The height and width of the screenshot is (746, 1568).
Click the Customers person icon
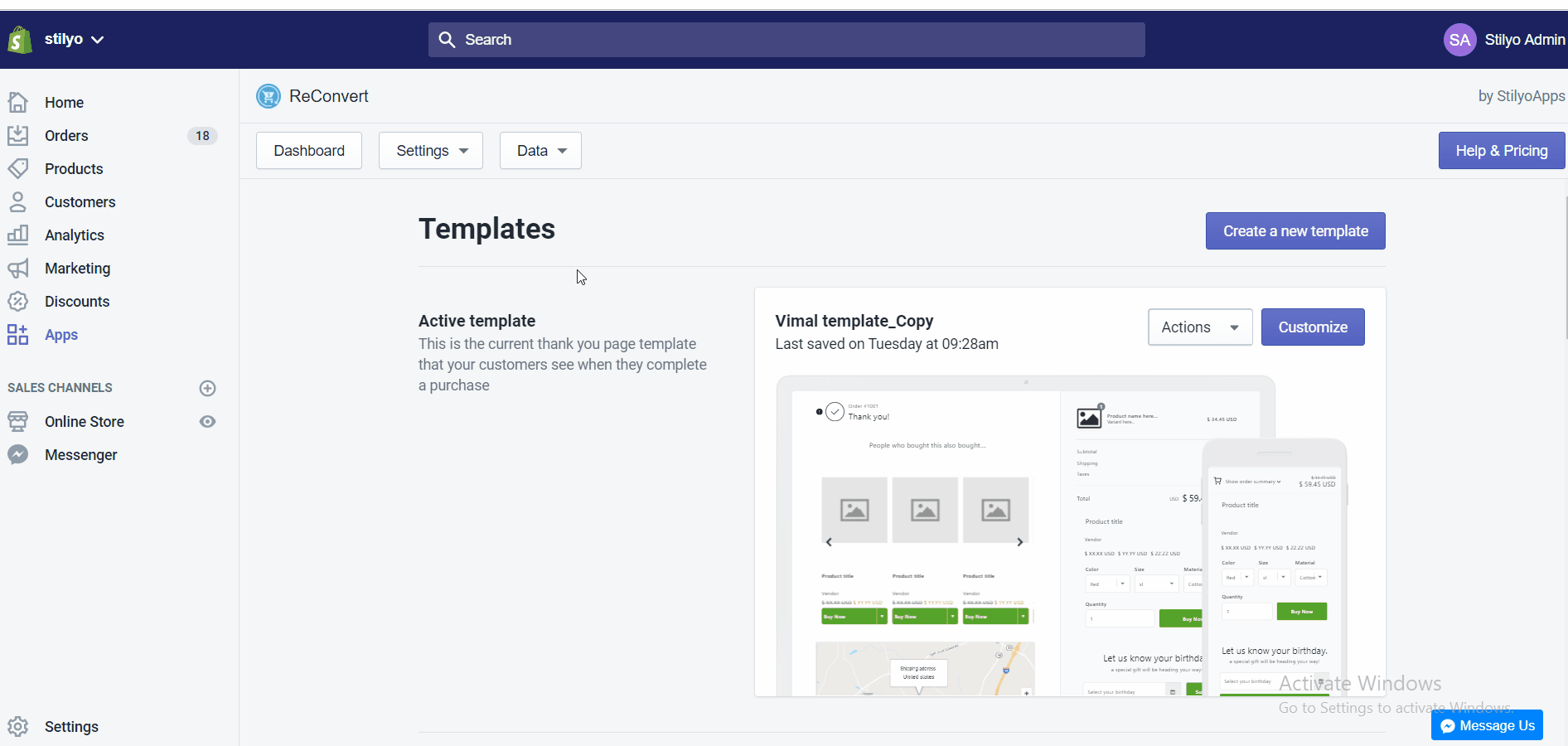coord(18,202)
